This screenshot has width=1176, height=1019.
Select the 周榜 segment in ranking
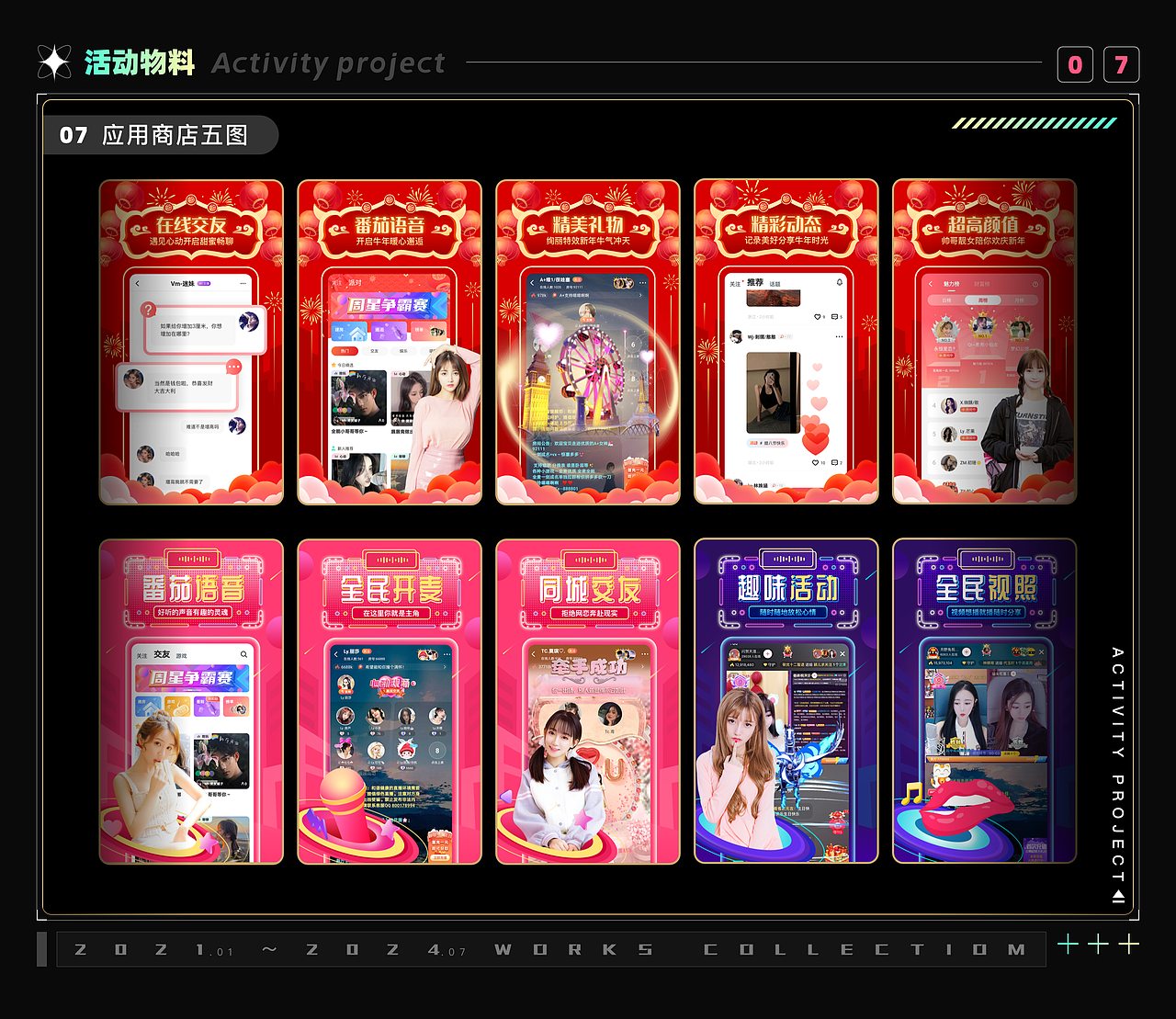point(983,300)
